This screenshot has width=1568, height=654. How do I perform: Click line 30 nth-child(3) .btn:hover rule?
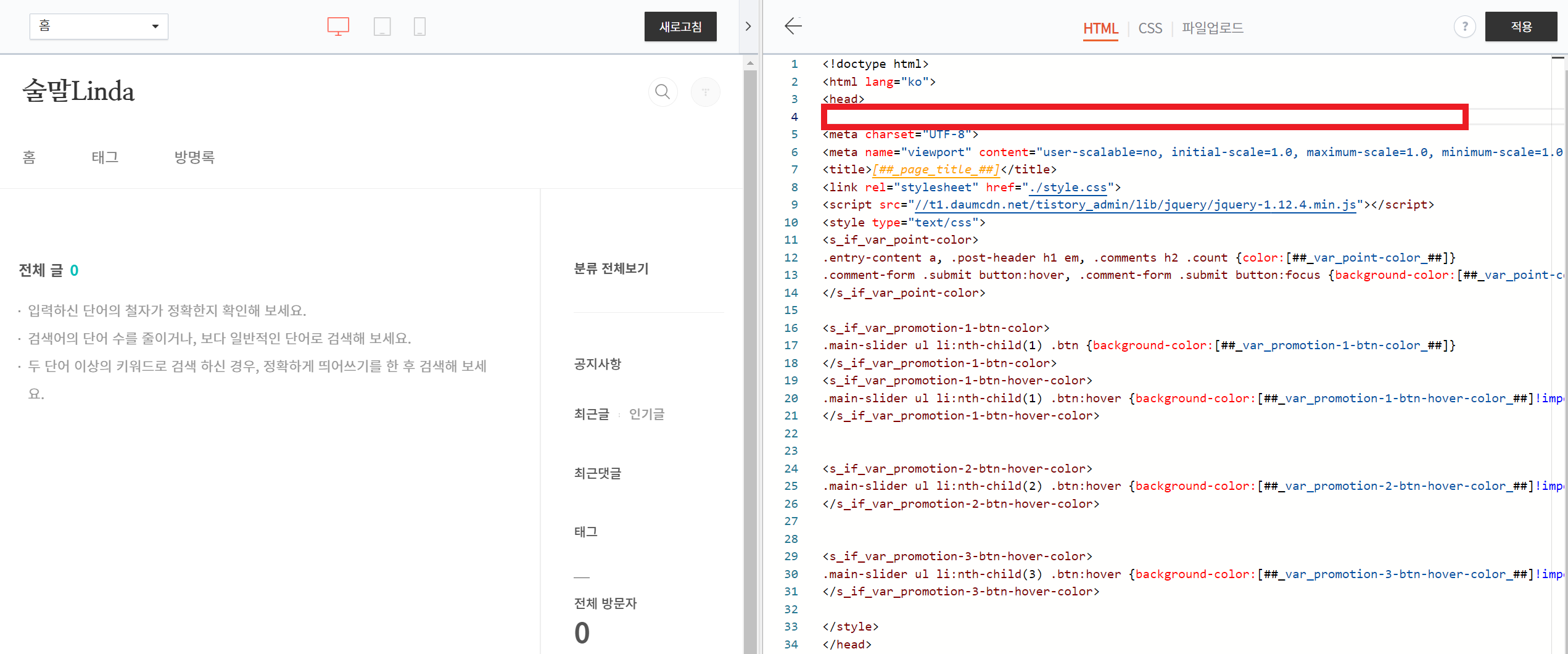(x=1192, y=574)
